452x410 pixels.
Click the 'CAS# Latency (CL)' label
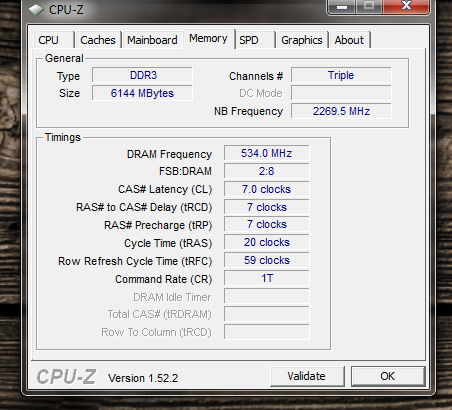[x=165, y=190]
